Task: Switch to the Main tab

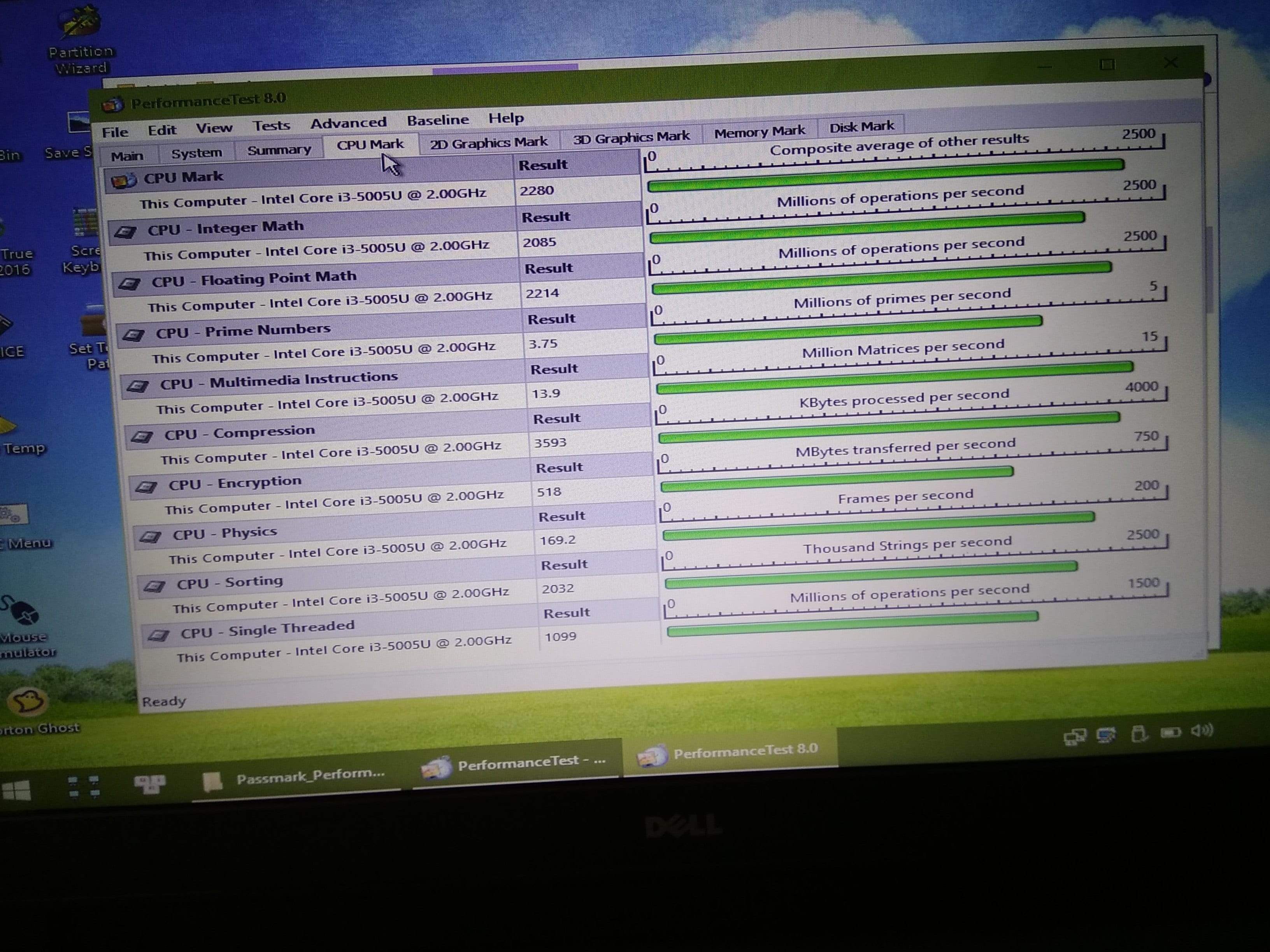Action: (x=127, y=156)
